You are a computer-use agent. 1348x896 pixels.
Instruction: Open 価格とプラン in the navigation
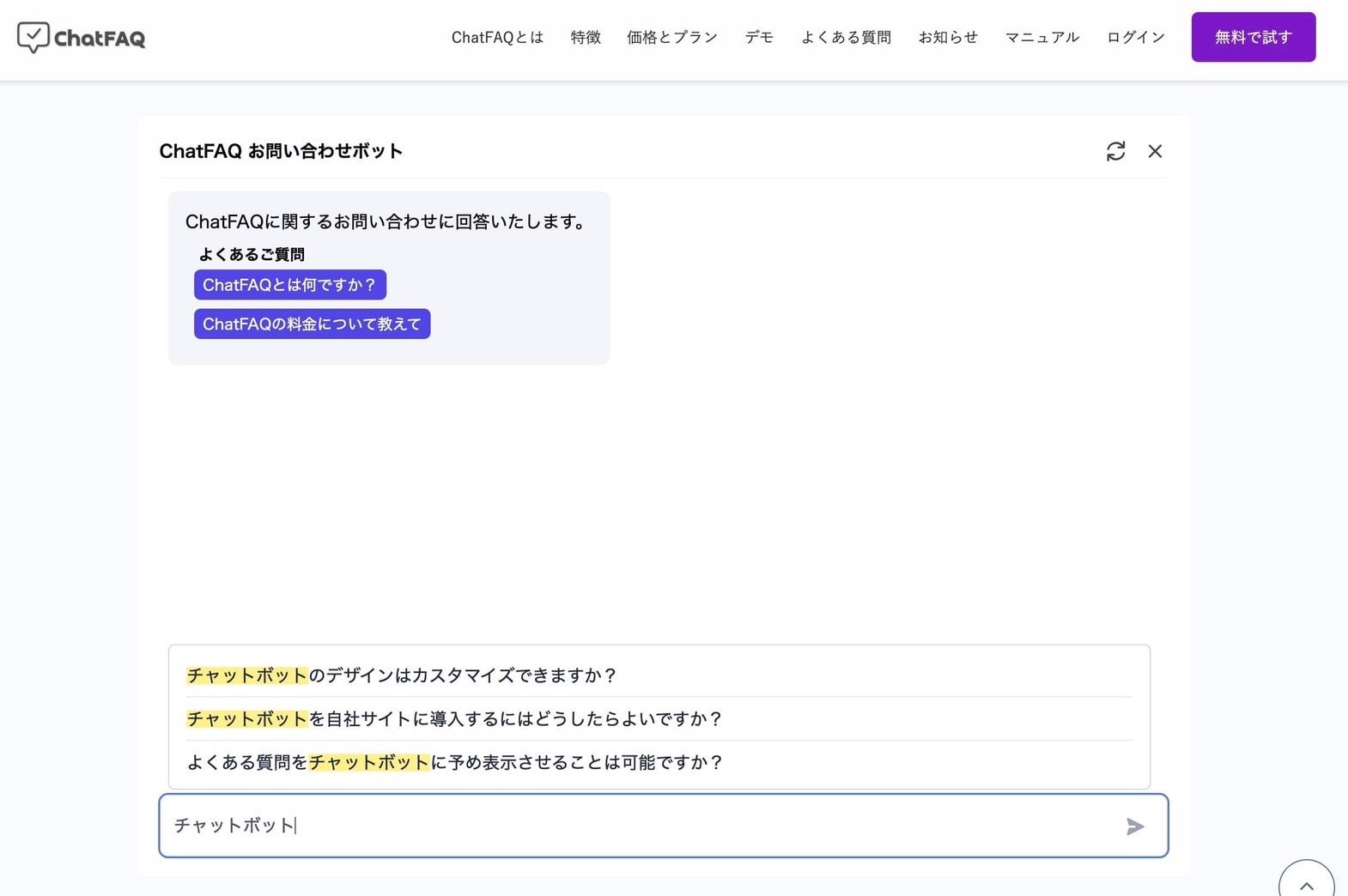(x=671, y=37)
